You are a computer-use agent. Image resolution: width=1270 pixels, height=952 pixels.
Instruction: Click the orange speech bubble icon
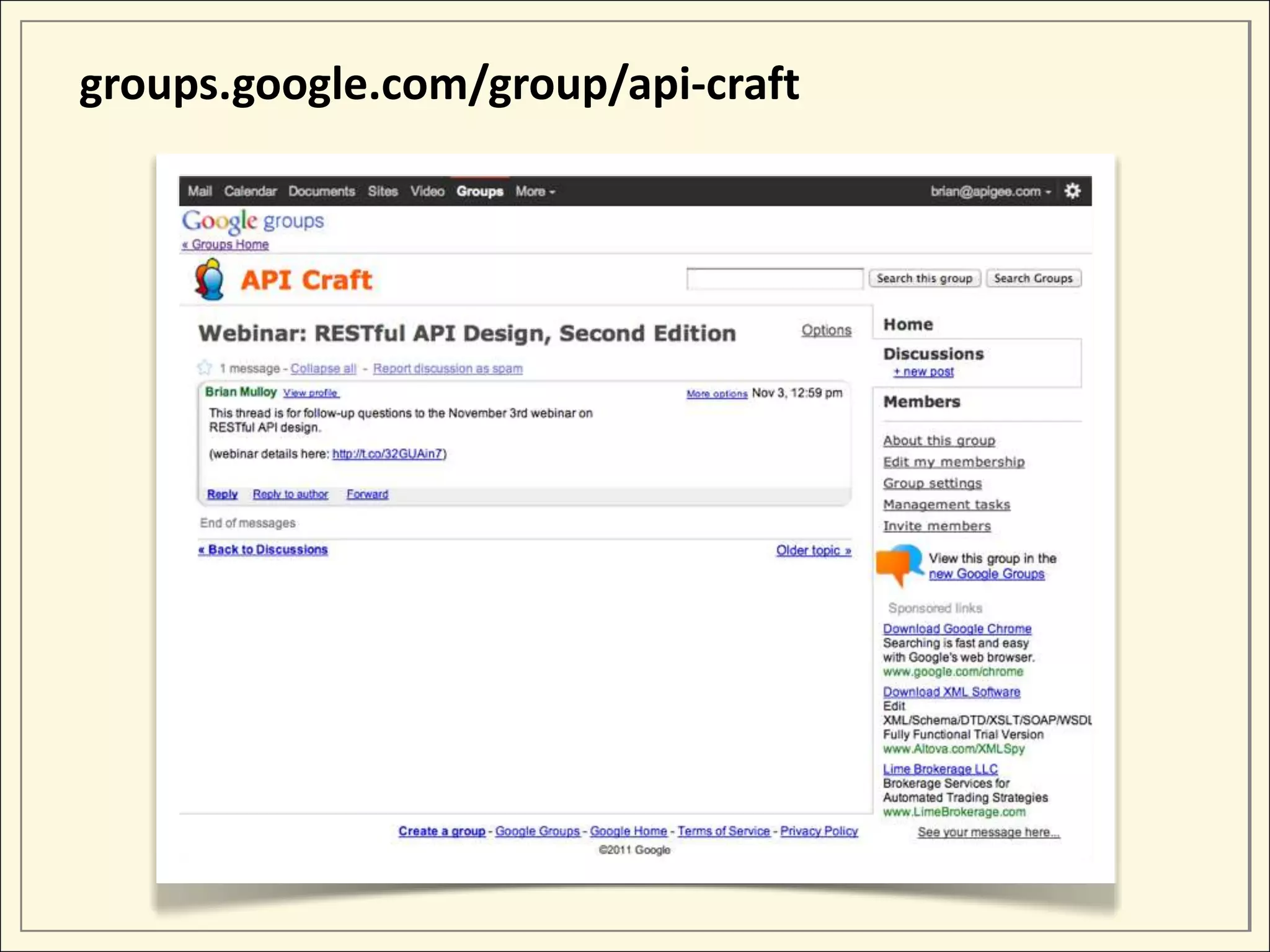(900, 565)
